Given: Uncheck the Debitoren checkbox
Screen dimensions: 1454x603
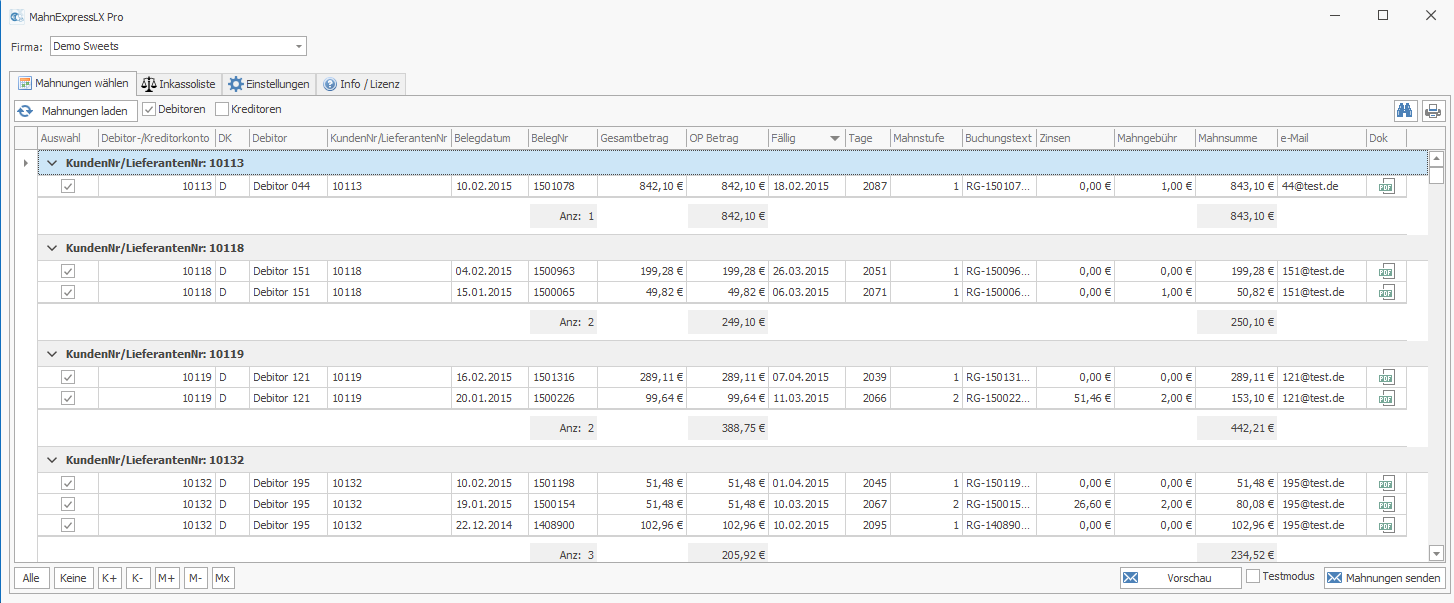Looking at the screenshot, I should 149,109.
